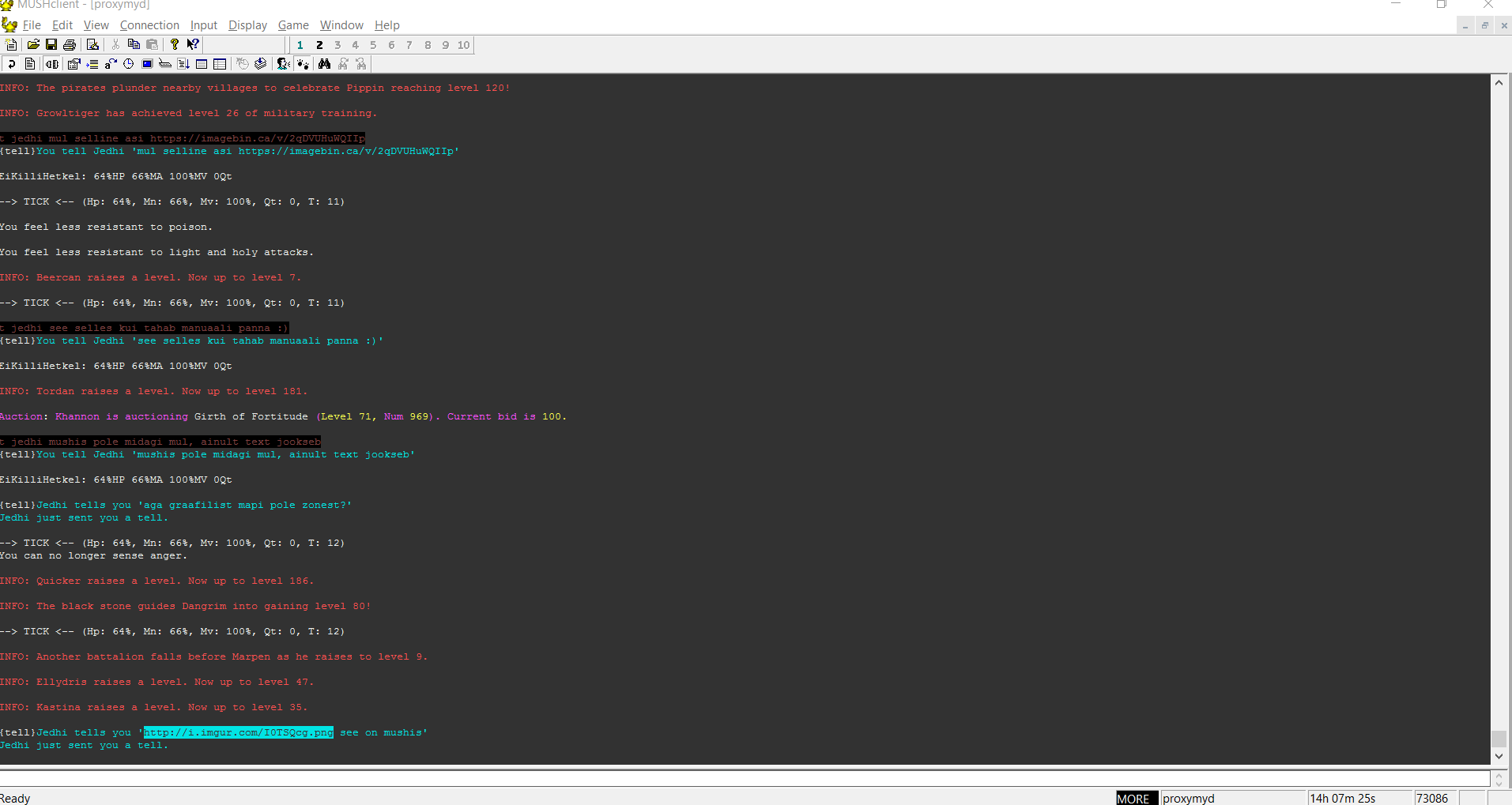Click the reset timers clock icon
1512x805 pixels.
pyautogui.click(x=243, y=64)
